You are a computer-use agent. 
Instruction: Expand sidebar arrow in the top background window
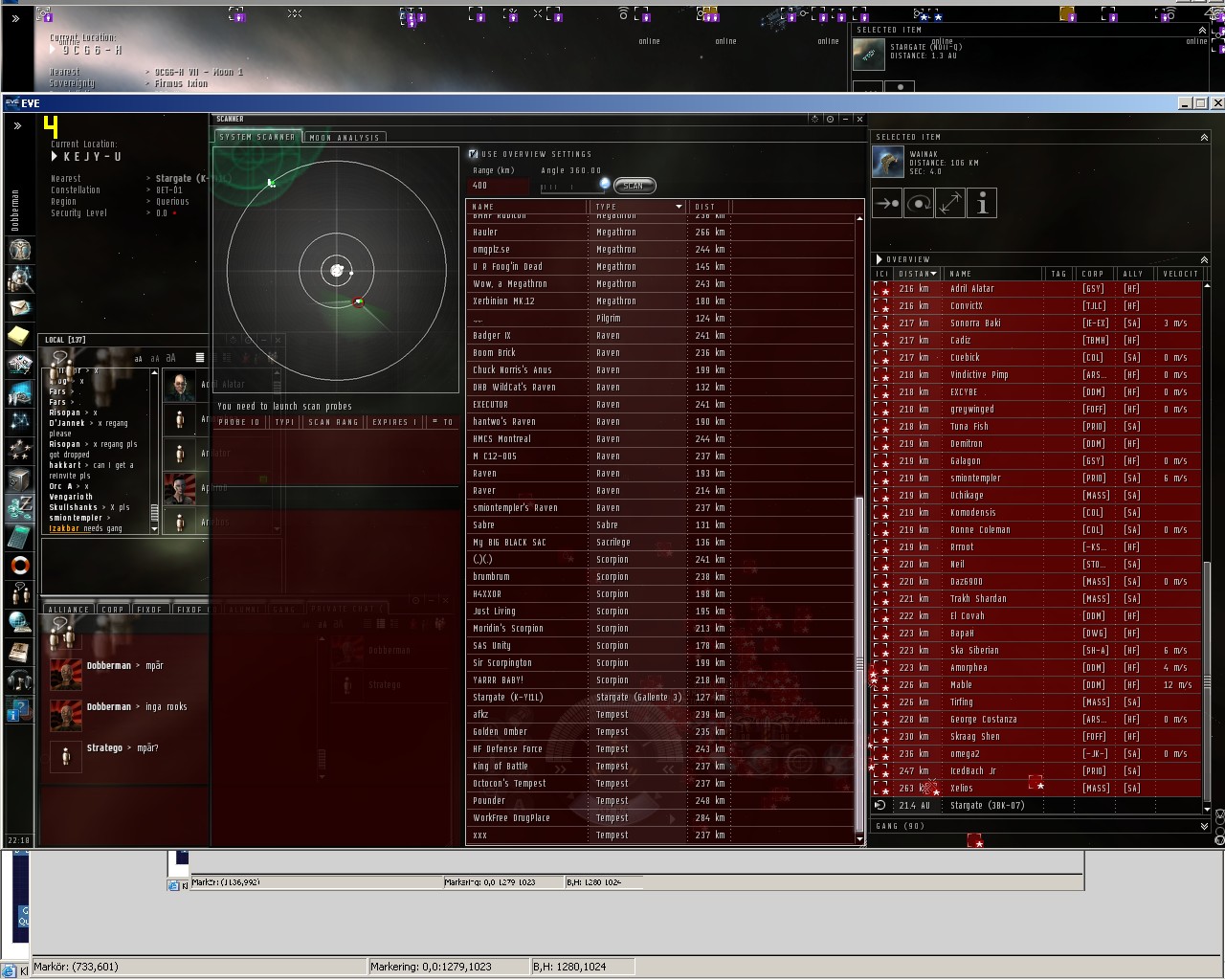click(x=15, y=18)
